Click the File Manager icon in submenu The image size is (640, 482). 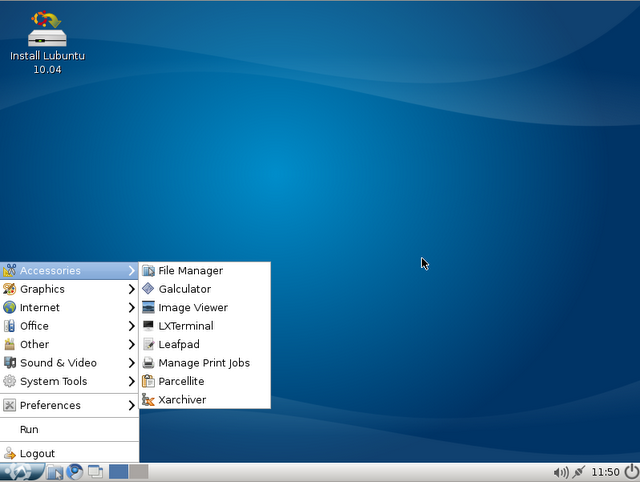[149, 271]
